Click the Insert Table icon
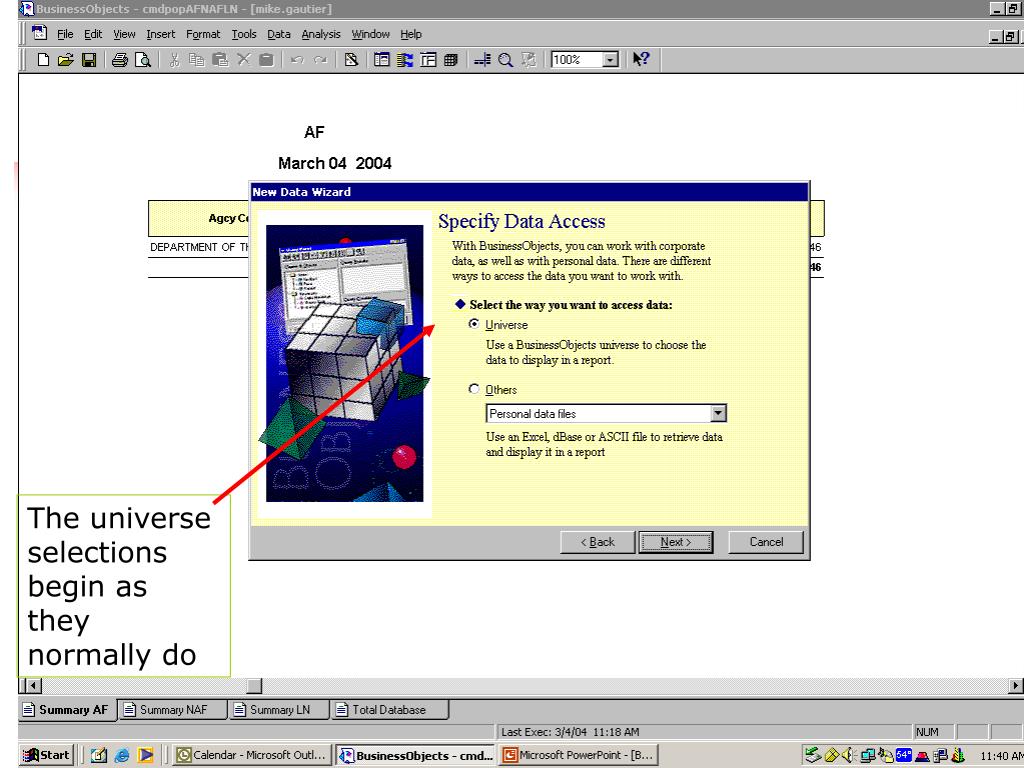The image size is (1024, 768). 428,60
